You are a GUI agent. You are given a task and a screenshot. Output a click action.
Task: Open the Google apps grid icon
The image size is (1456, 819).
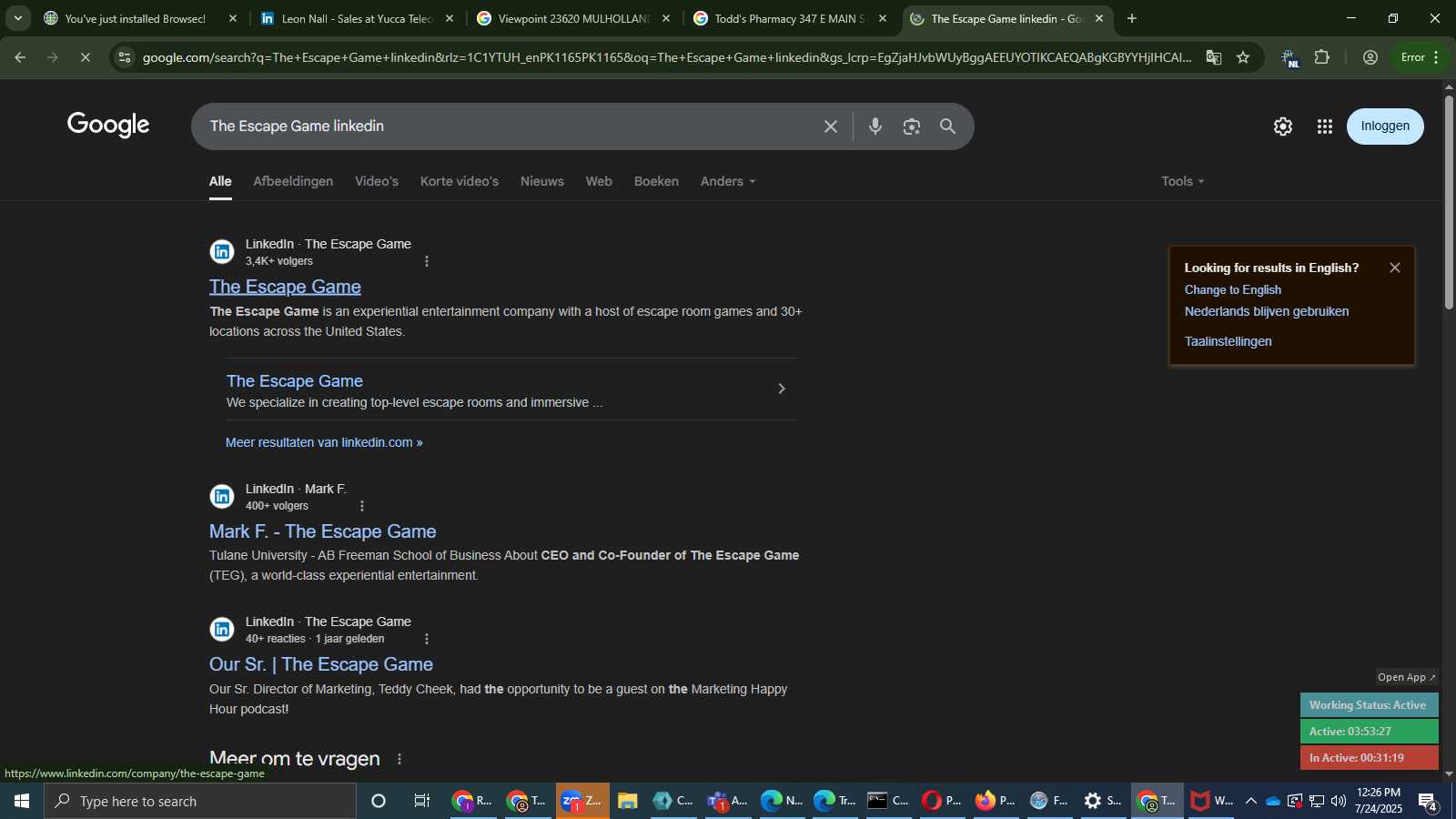(1325, 126)
